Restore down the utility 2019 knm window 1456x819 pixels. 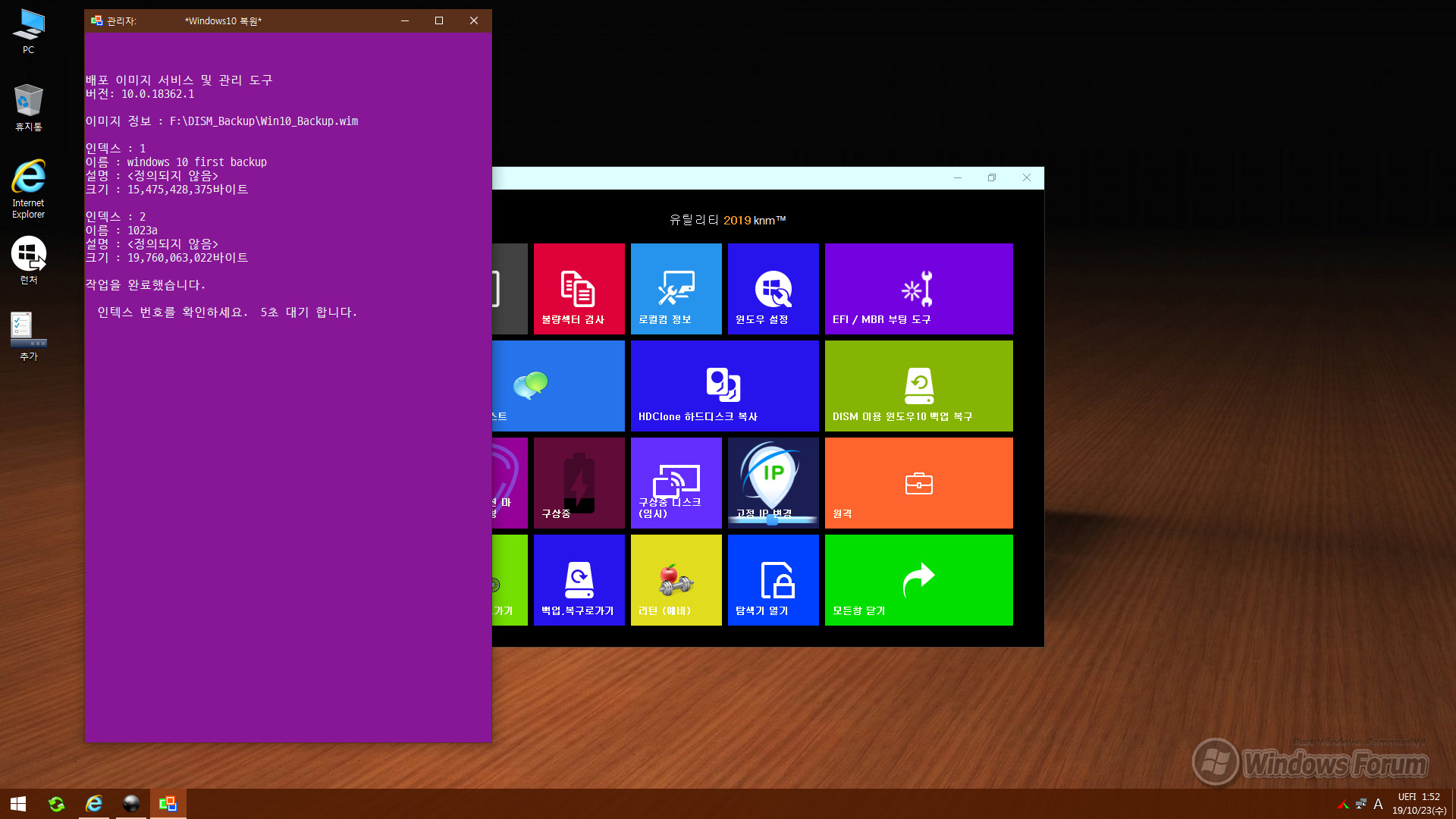coord(992,177)
